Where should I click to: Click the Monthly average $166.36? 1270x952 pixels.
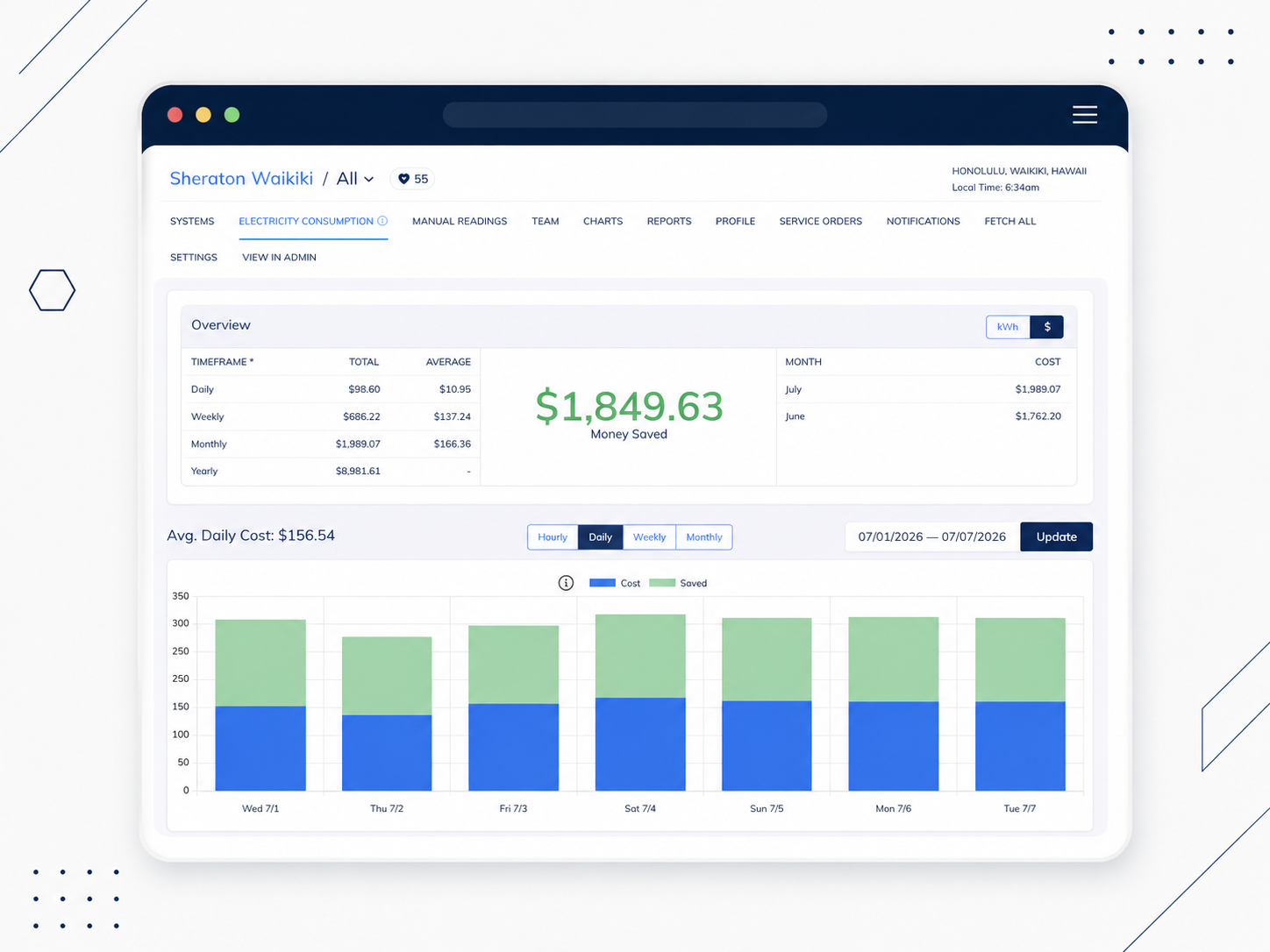tap(453, 444)
